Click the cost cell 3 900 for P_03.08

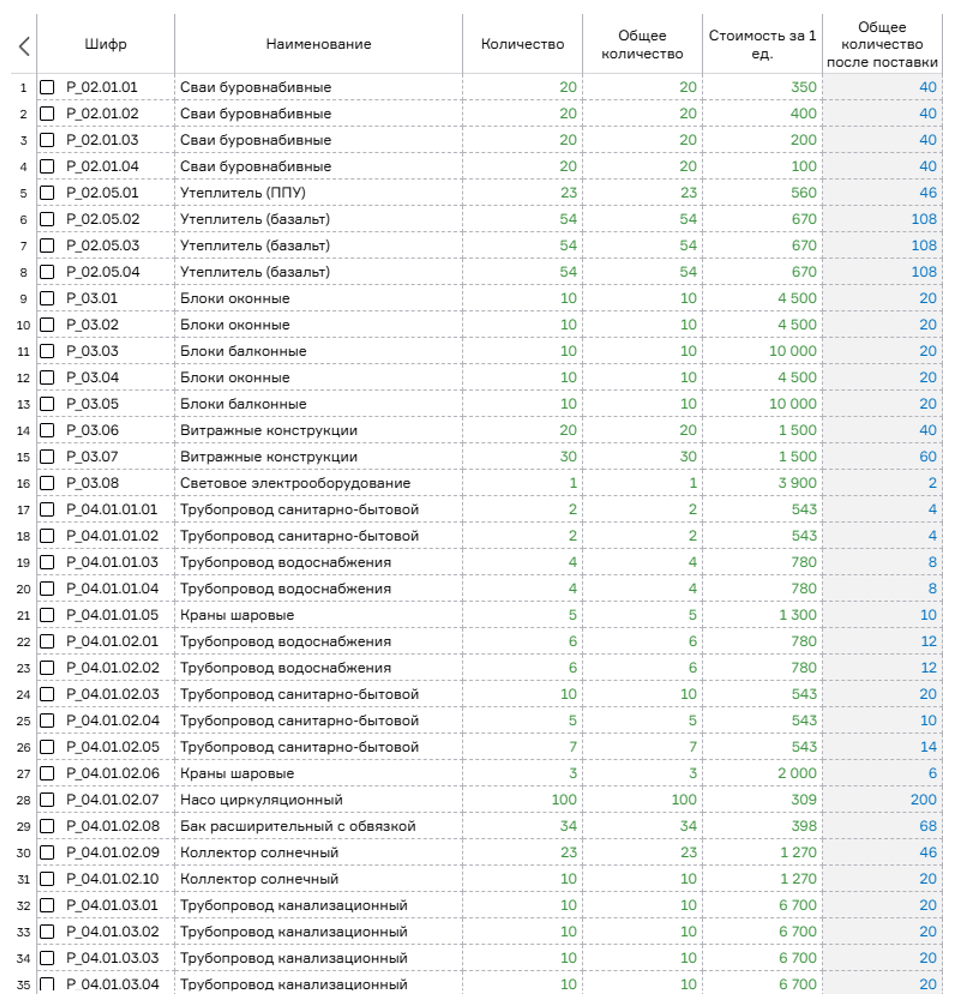[x=797, y=483]
